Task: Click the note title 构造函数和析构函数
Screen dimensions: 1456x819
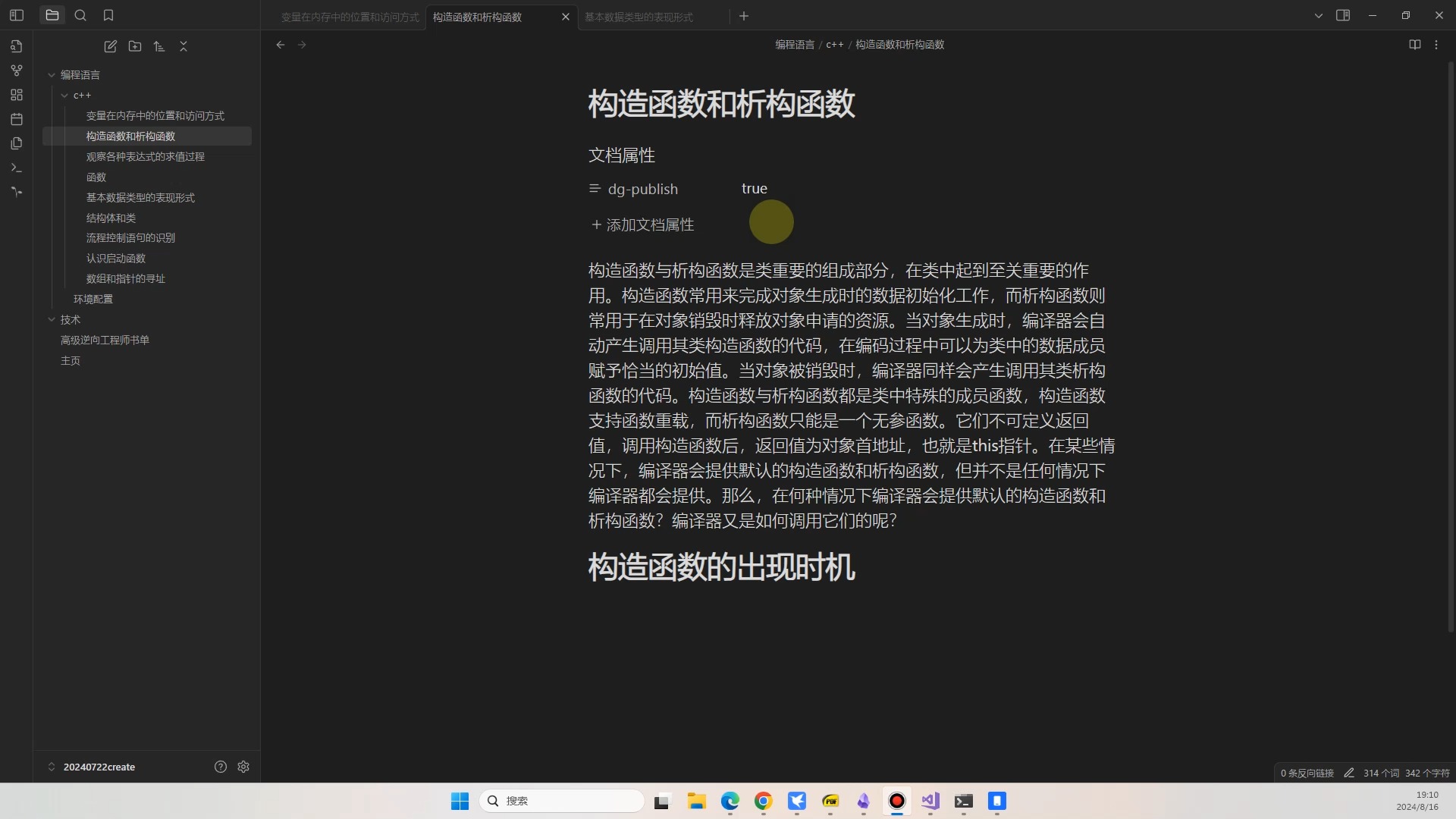Action: coord(722,104)
